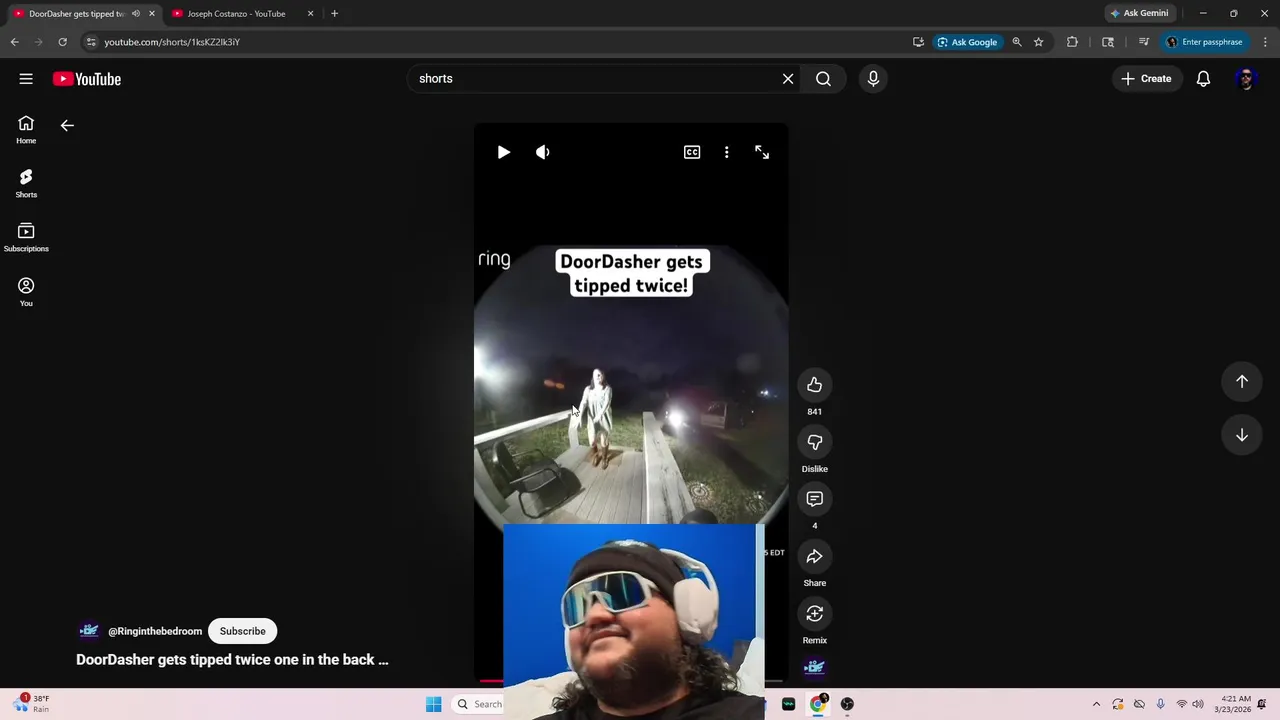Go back in the browser

[14, 42]
